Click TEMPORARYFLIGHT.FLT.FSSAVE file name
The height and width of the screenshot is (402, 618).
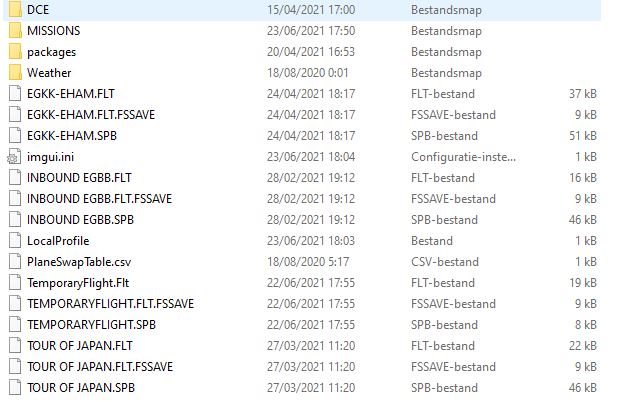pyautogui.click(x=110, y=303)
